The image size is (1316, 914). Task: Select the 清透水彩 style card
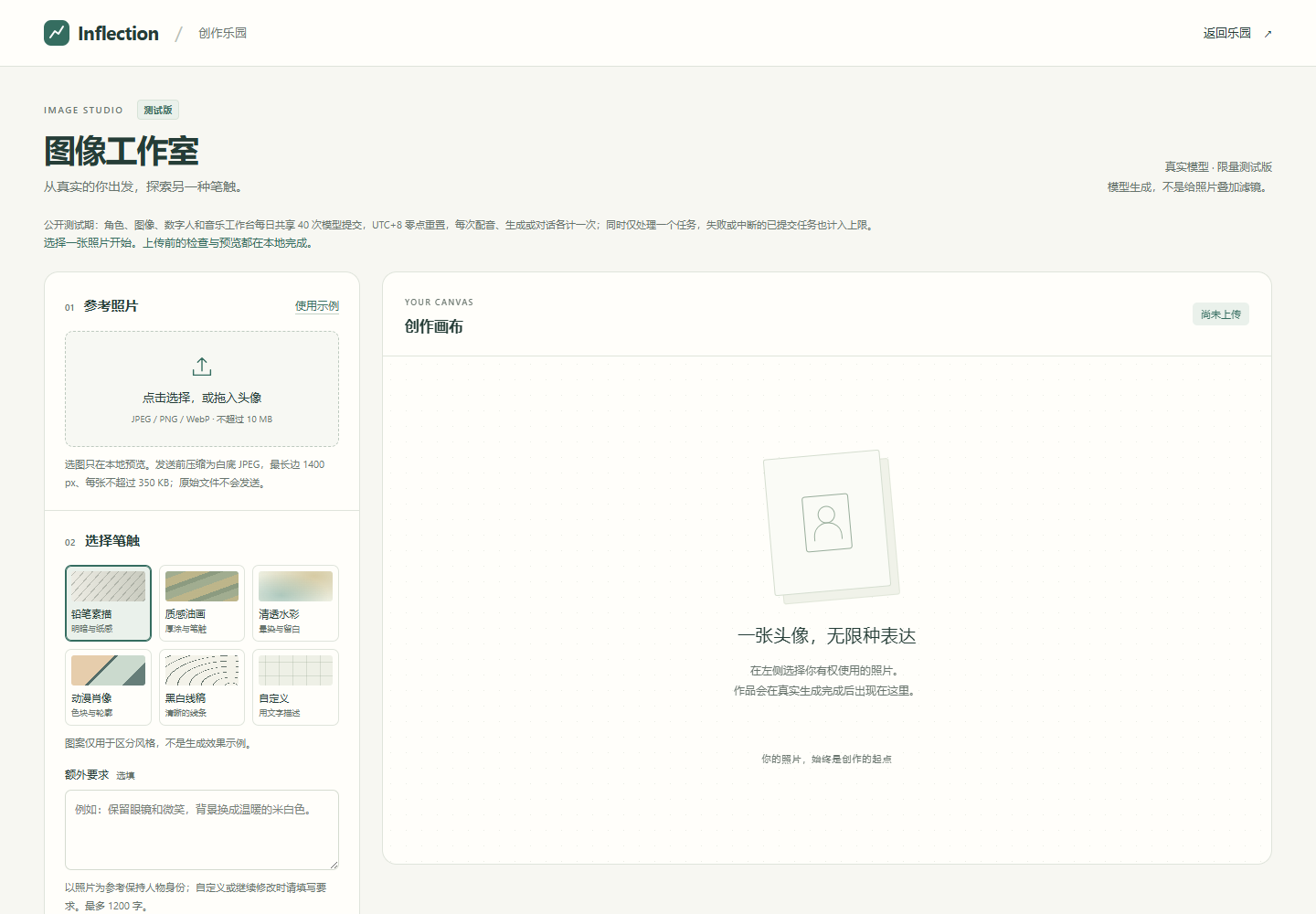click(295, 603)
